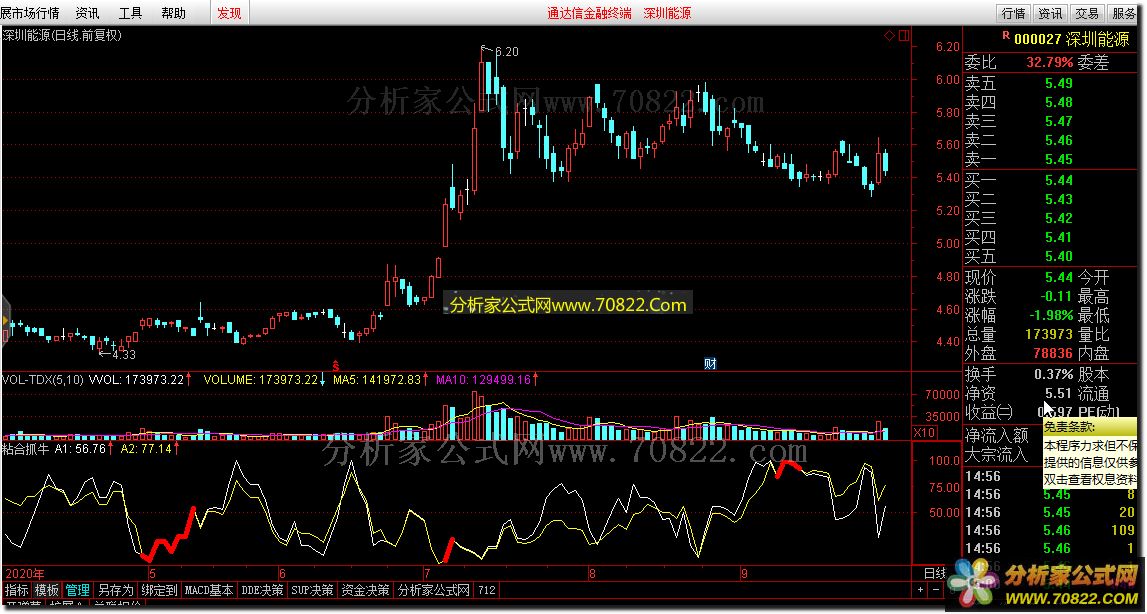This screenshot has height=614, width=1147.
Task: Click the month 7 marker on the time axis
Action: tap(426, 573)
